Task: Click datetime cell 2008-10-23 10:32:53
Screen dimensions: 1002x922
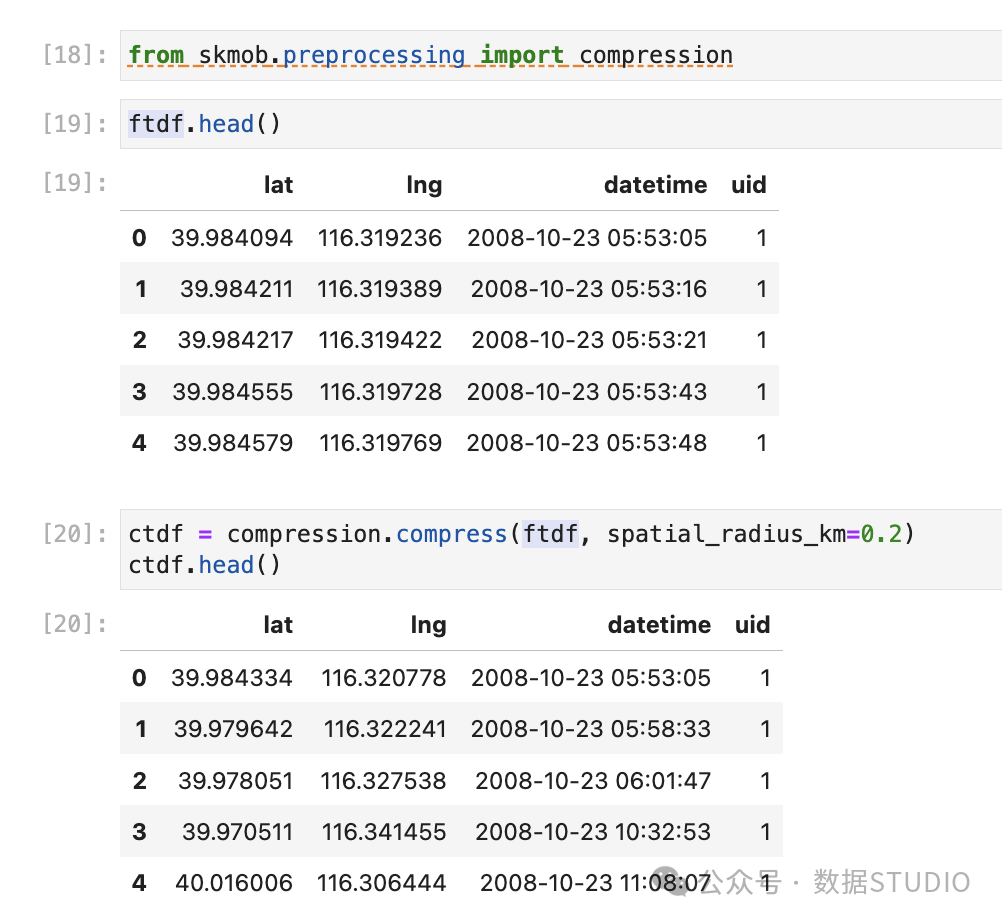Action: coord(593,832)
